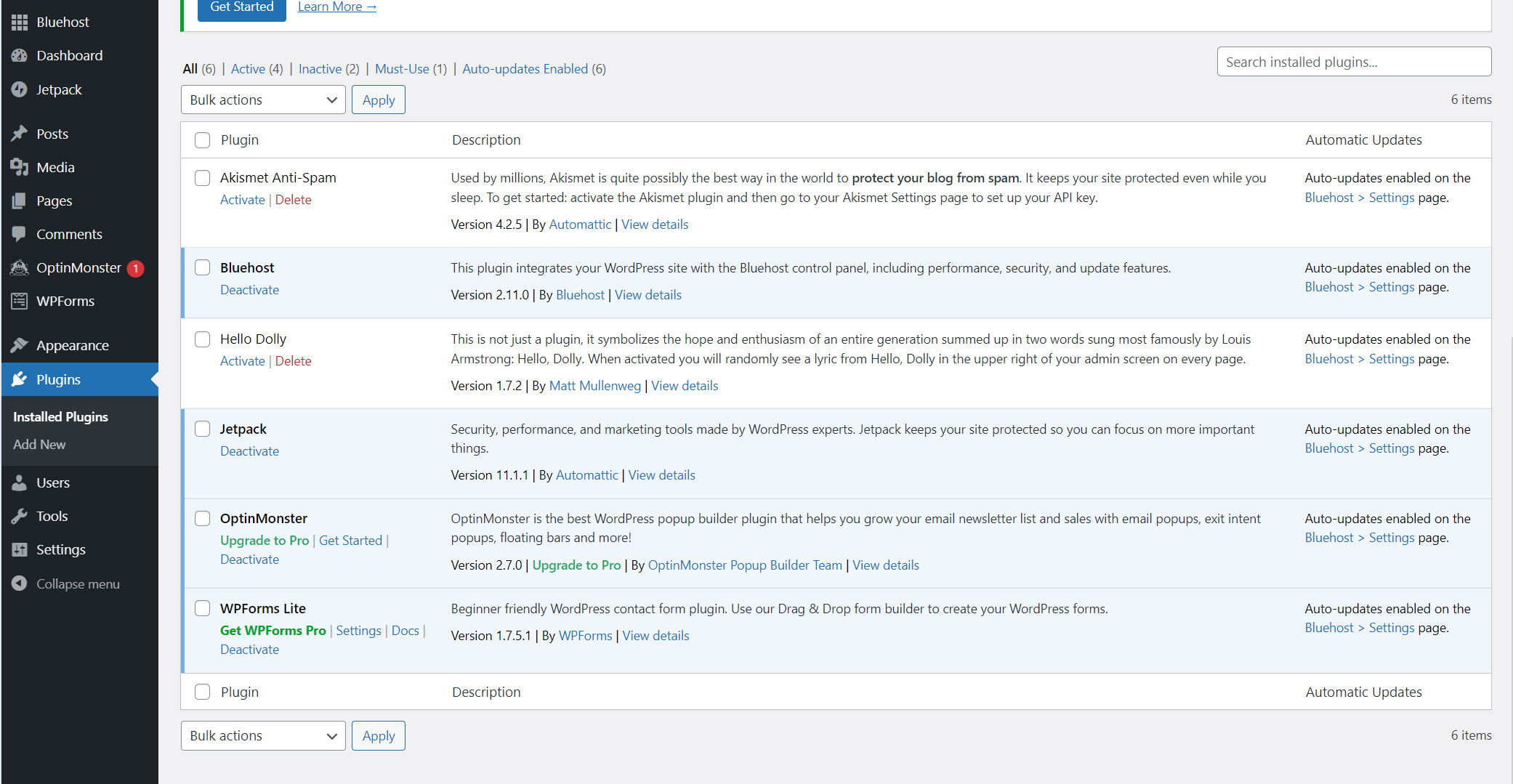
Task: Click in Search installed plugins field
Action: 1354,62
